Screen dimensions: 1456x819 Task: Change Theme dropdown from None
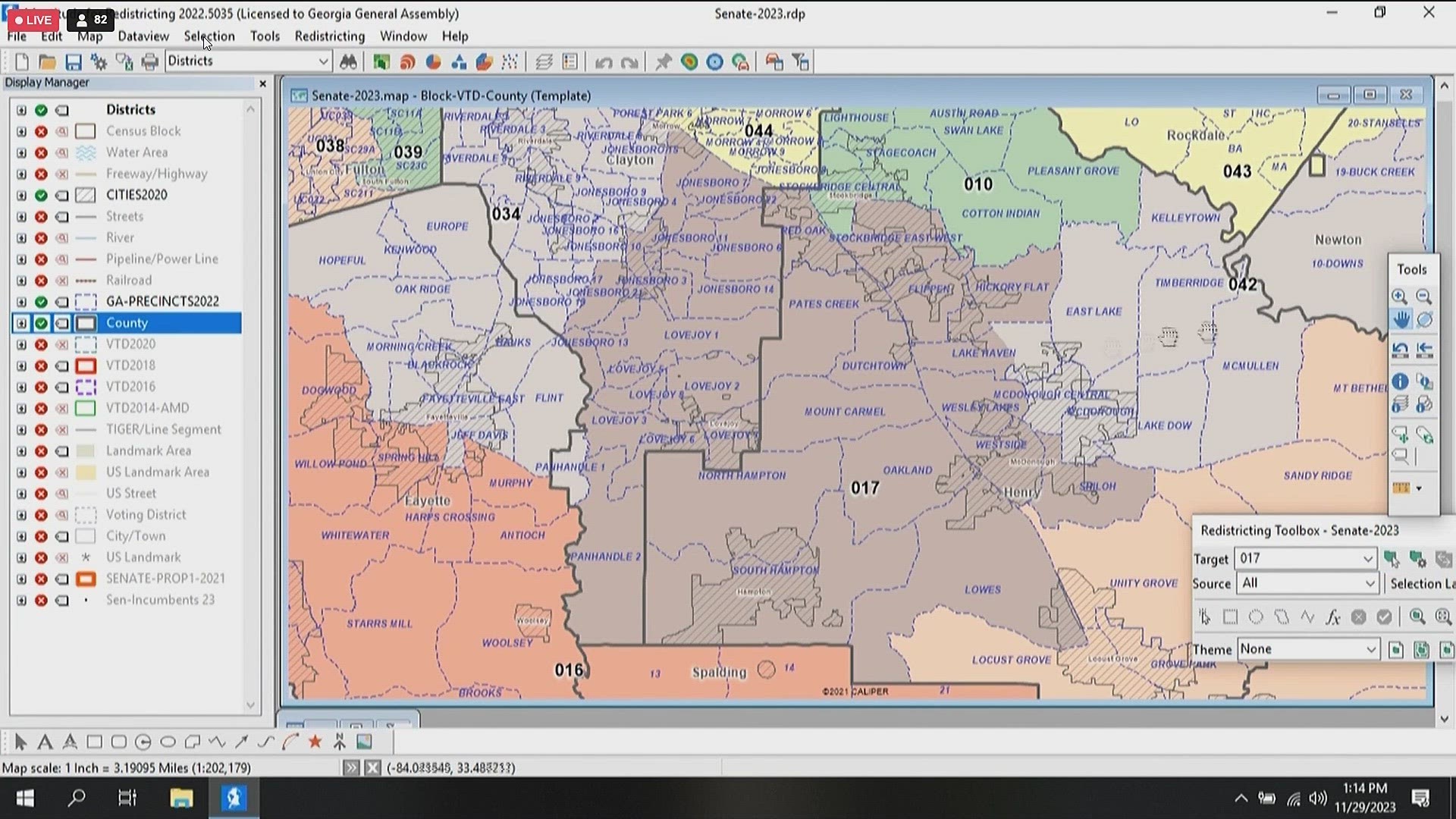[1307, 649]
